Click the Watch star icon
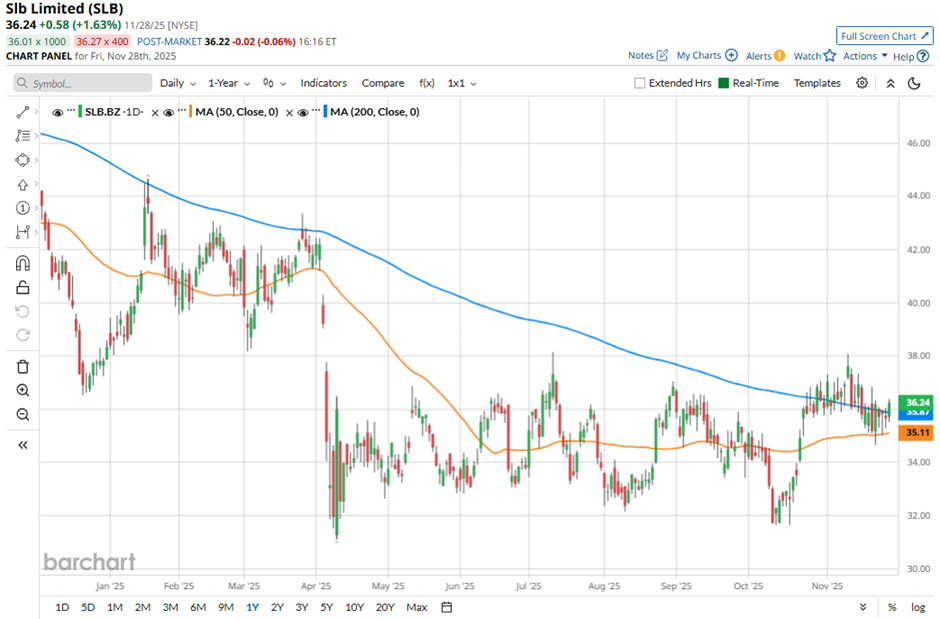 pyautogui.click(x=830, y=56)
